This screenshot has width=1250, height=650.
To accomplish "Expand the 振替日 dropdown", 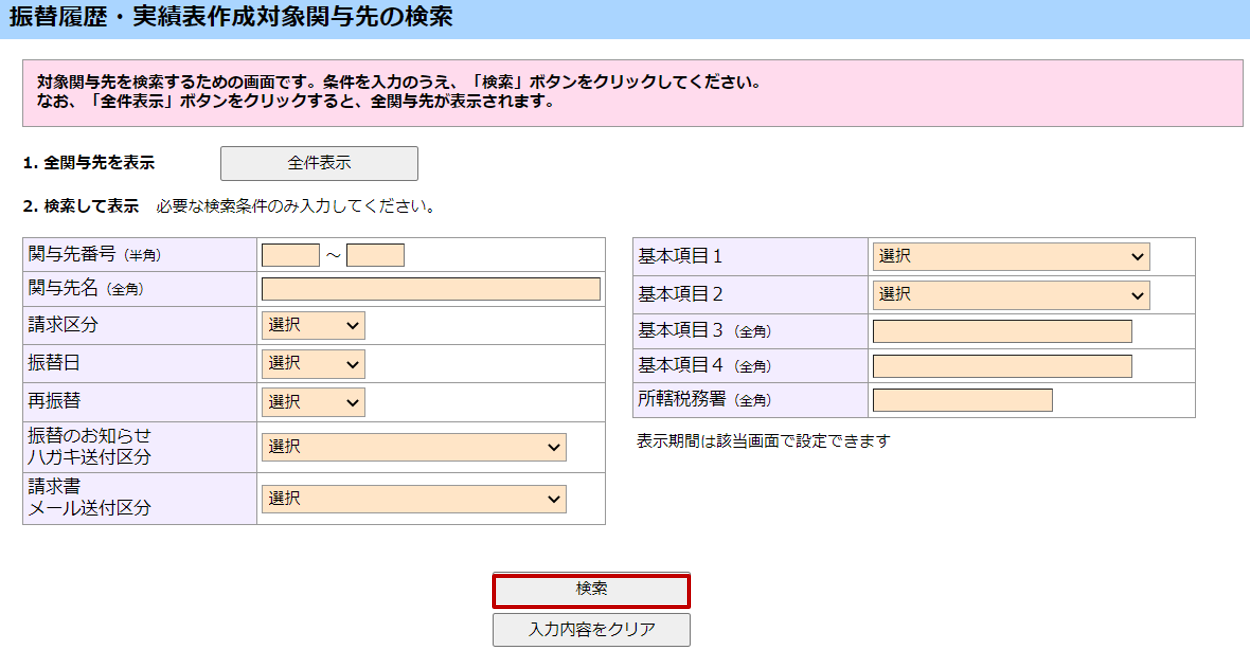I will pos(313,363).
